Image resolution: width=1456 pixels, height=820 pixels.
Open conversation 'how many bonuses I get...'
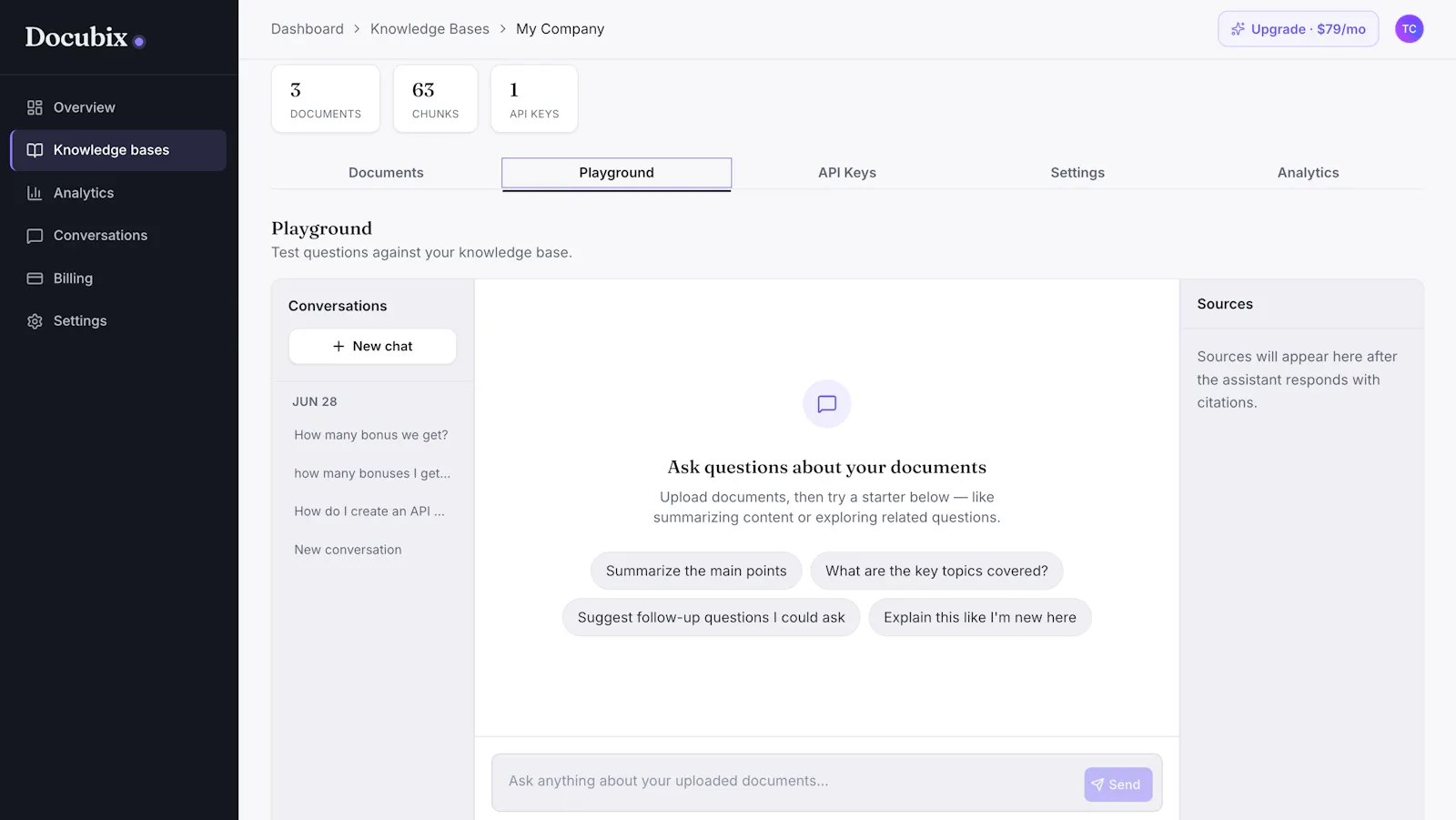[x=371, y=473]
